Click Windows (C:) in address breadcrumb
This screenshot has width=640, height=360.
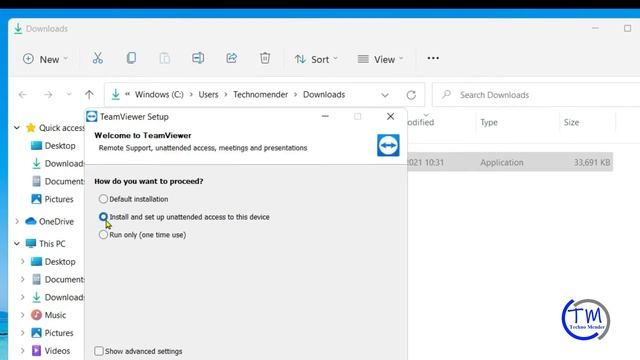159,95
